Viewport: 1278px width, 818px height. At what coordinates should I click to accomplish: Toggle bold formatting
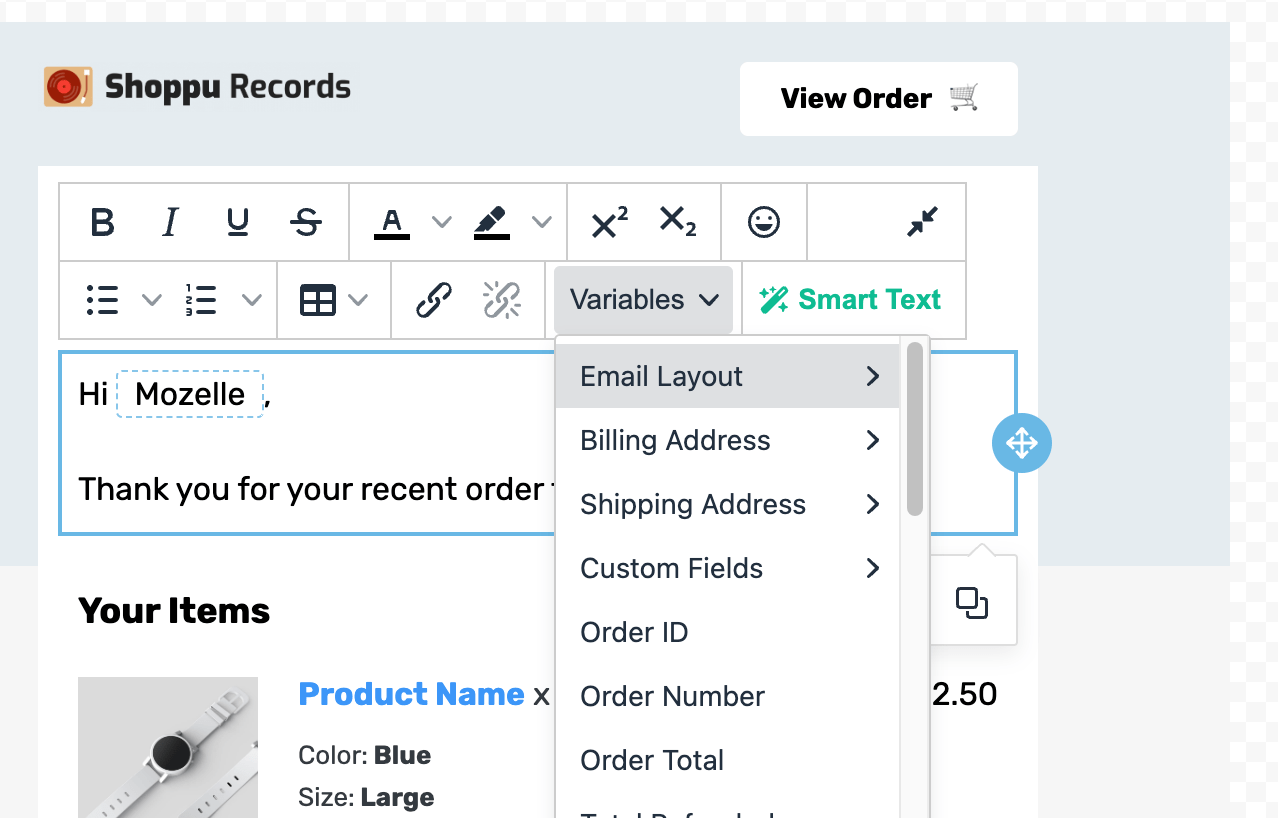click(101, 222)
